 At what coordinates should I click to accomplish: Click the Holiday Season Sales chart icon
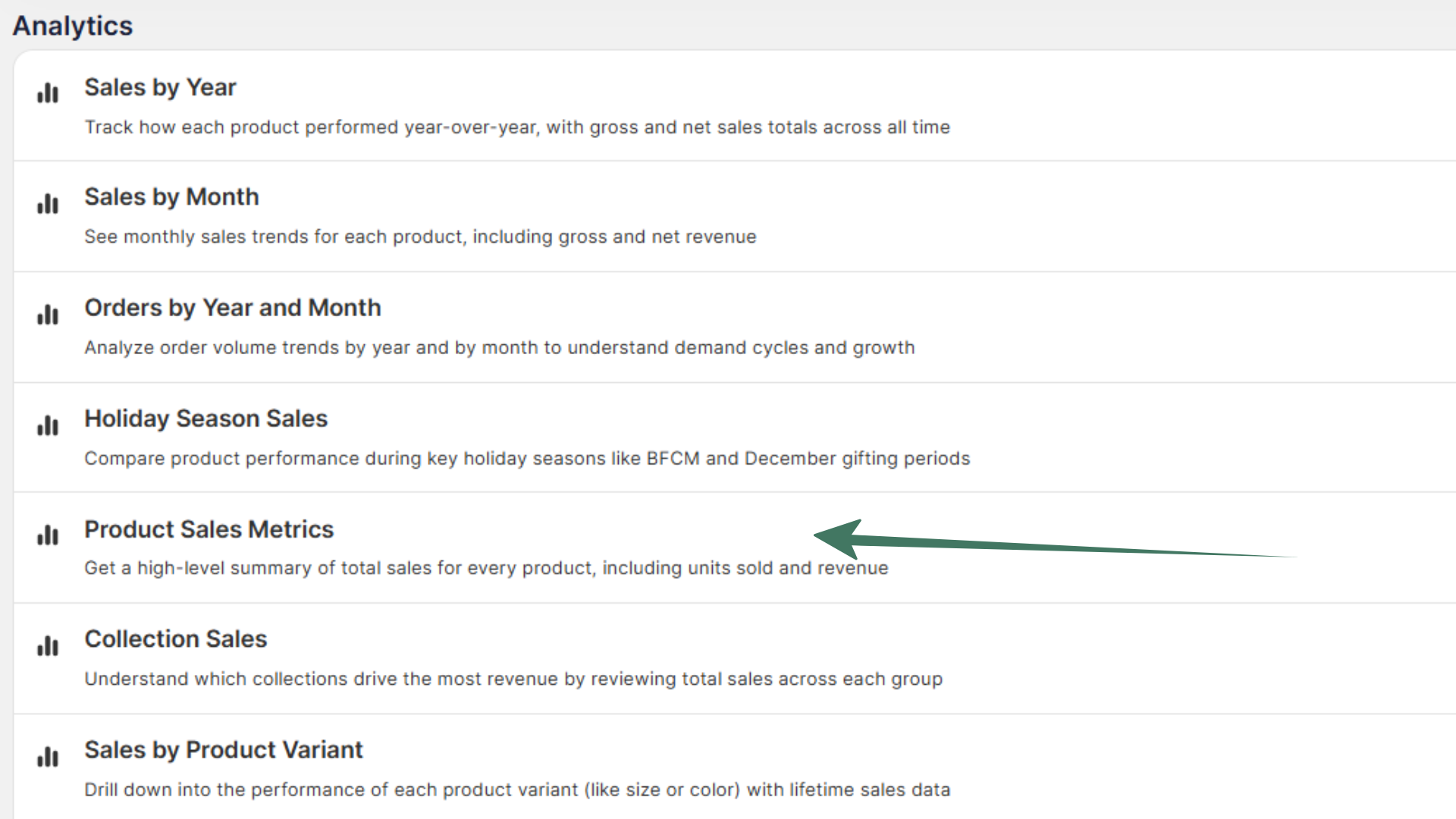[x=47, y=425]
